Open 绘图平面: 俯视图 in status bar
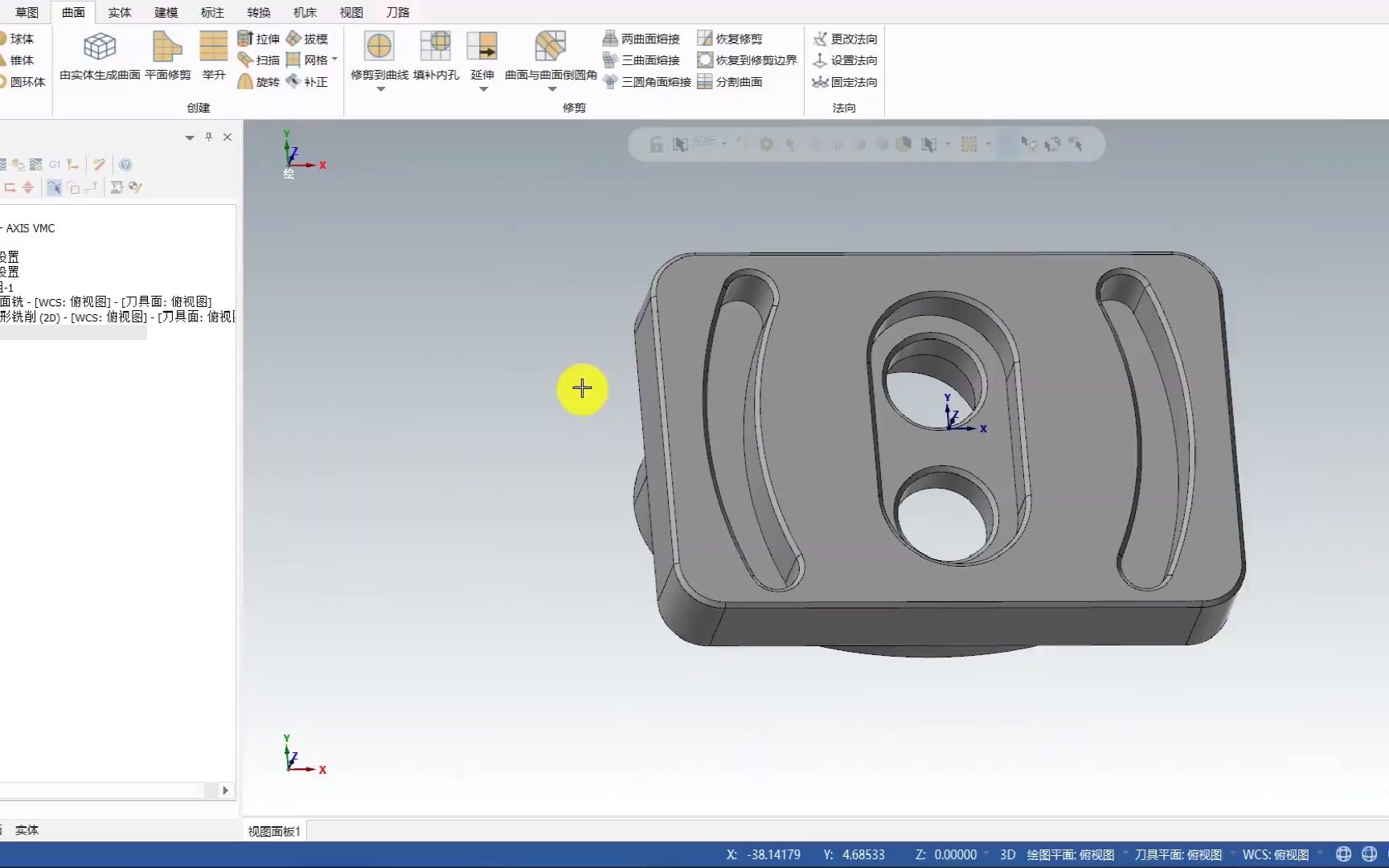Screen dimensions: 1389x868 [1071, 854]
